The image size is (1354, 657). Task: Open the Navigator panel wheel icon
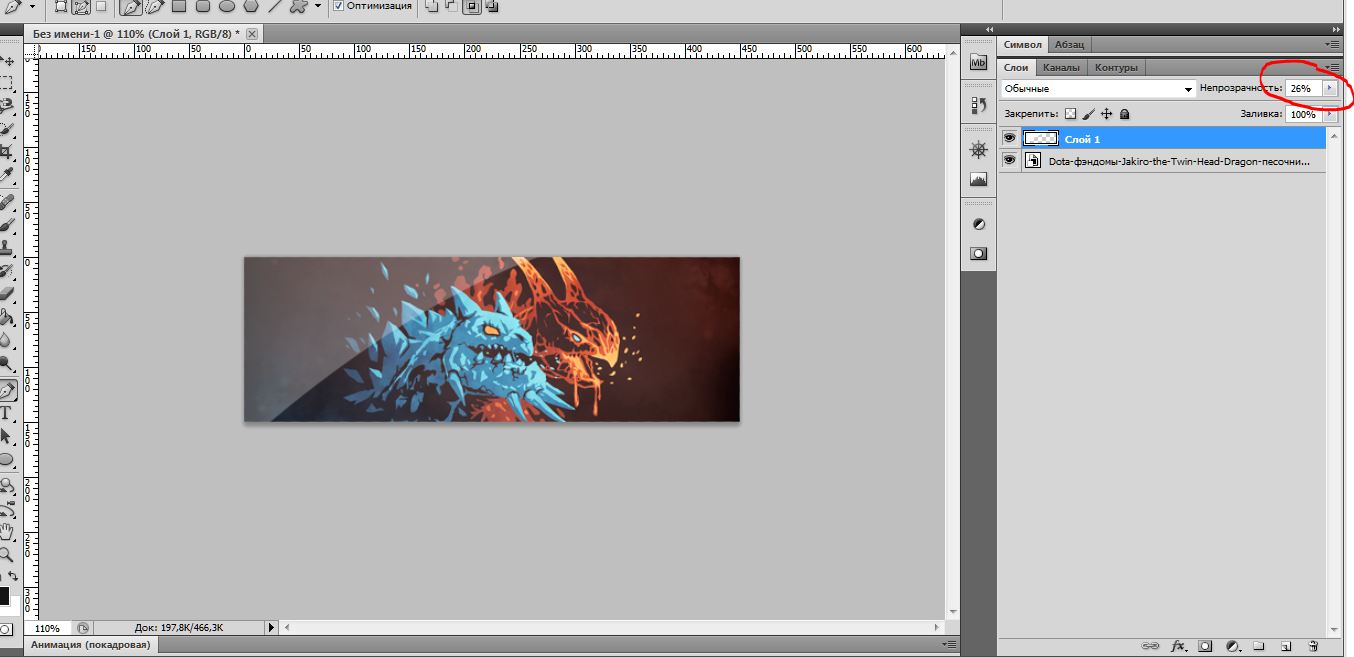click(979, 149)
